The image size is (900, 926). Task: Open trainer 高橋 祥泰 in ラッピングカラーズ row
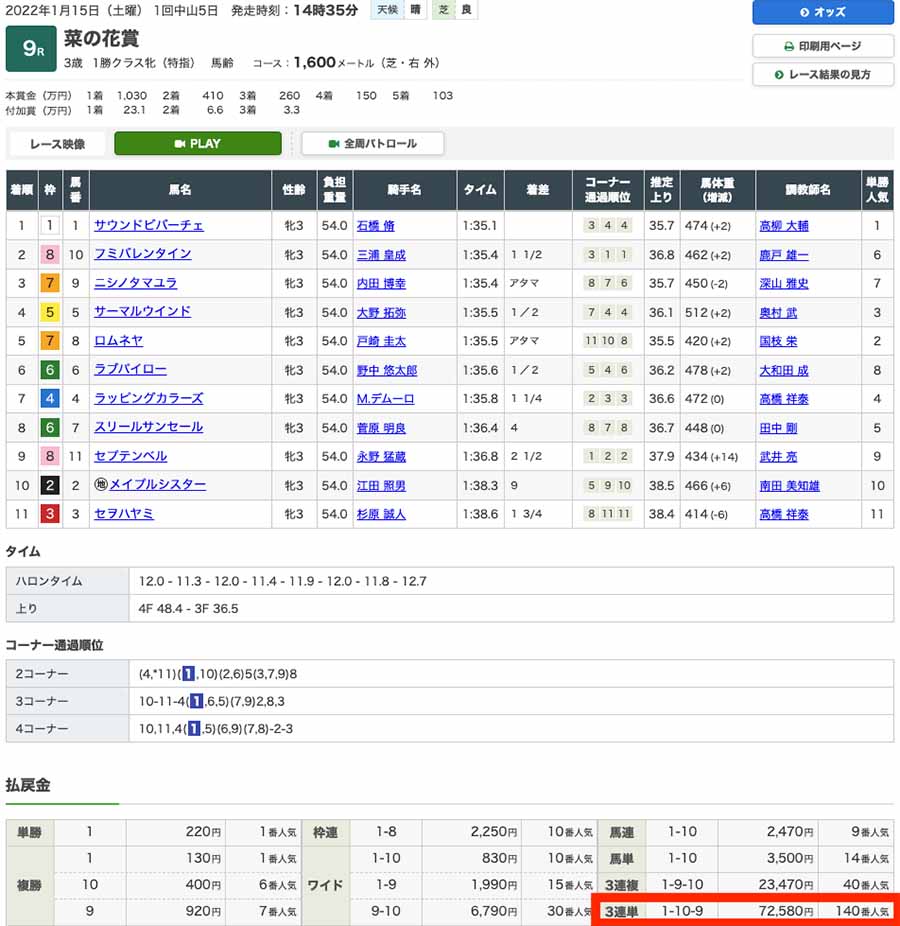(784, 399)
